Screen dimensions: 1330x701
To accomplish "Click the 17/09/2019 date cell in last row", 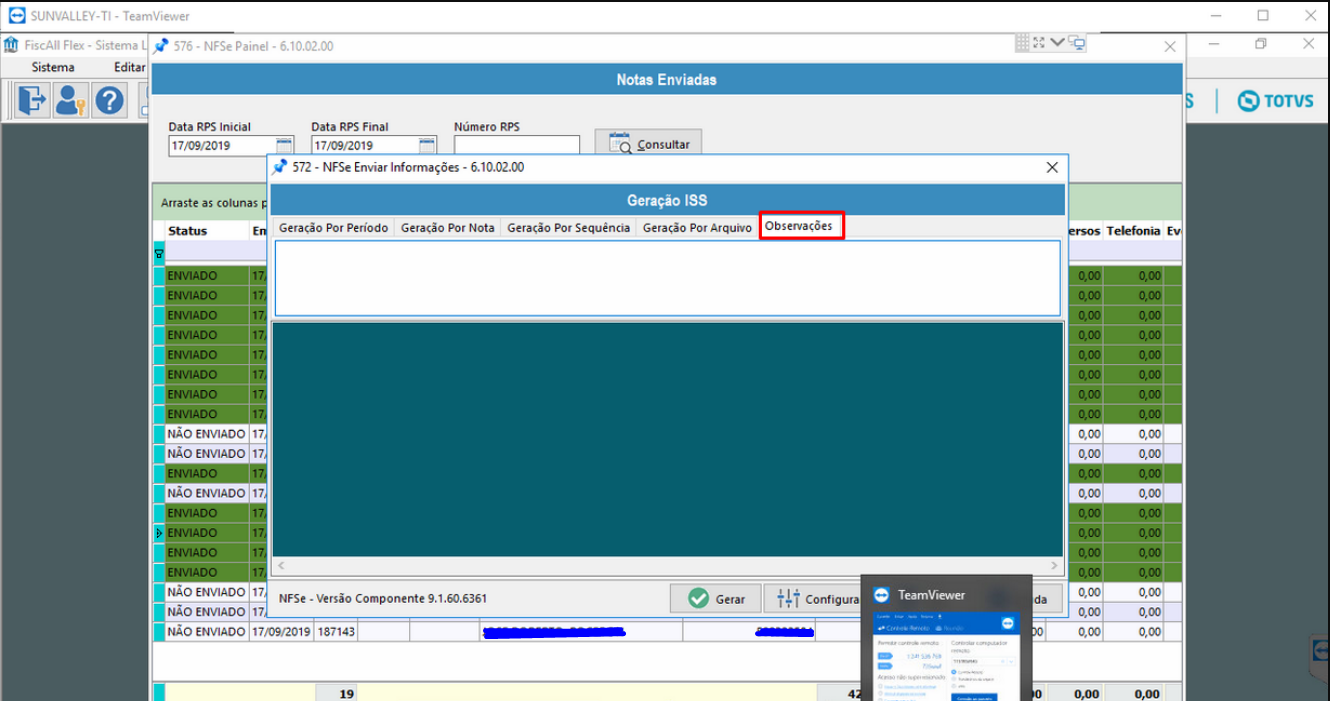I will [281, 632].
